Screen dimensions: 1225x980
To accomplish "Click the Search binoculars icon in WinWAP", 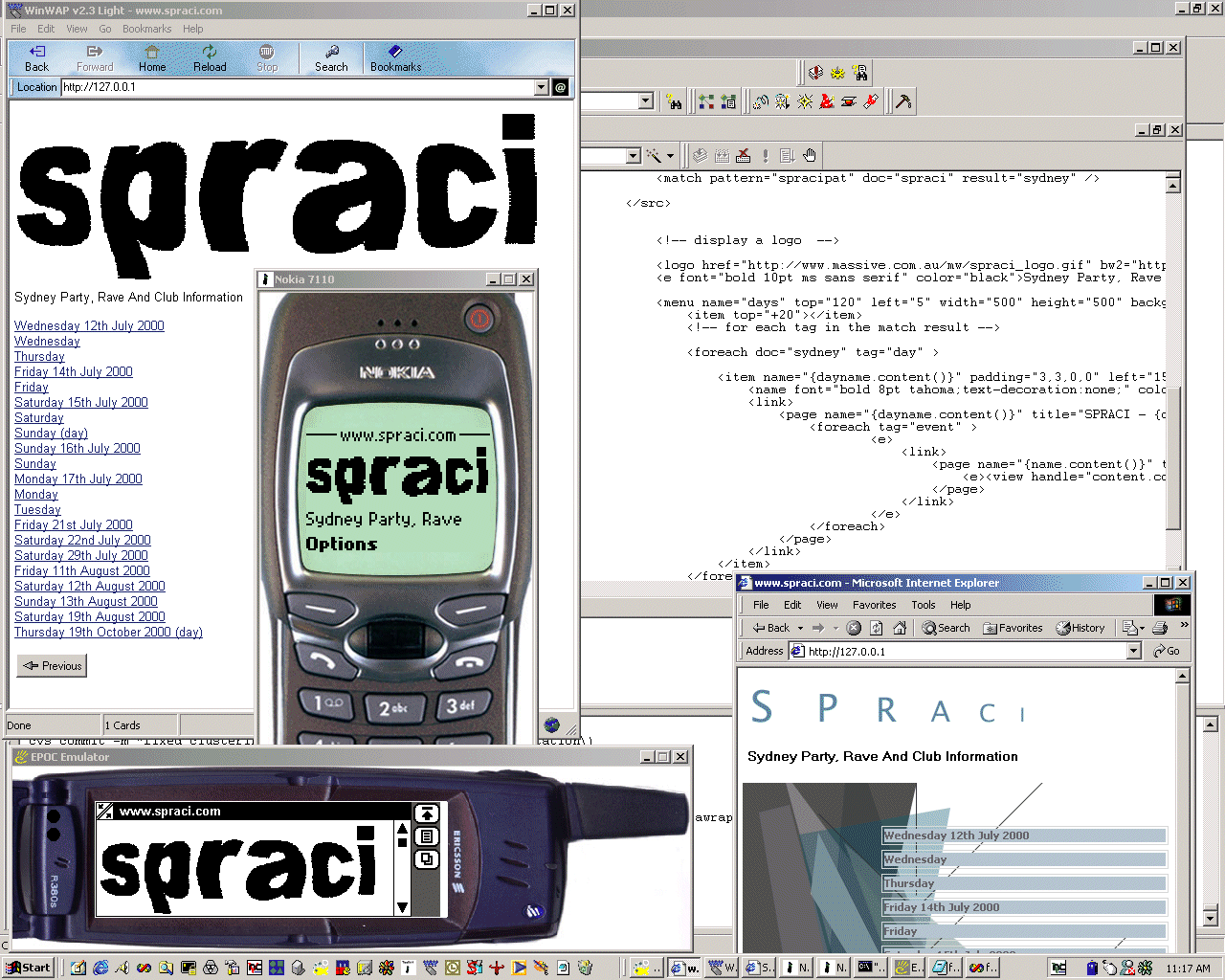I will [x=331, y=58].
